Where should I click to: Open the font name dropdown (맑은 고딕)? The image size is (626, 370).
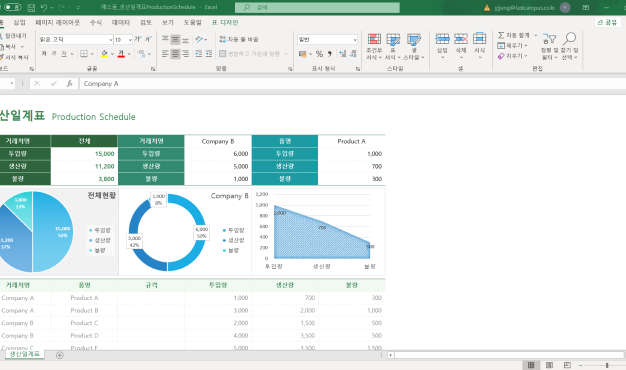[111, 40]
